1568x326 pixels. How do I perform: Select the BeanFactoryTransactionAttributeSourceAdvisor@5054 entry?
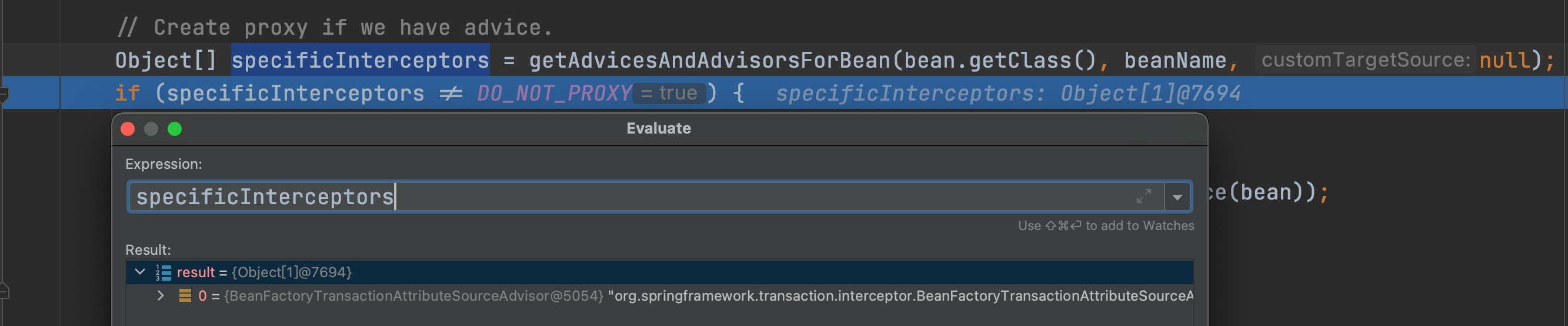[x=414, y=296]
